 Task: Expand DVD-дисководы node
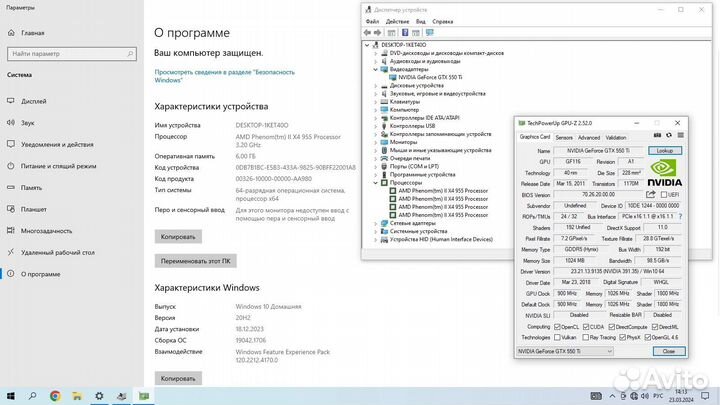[376, 53]
